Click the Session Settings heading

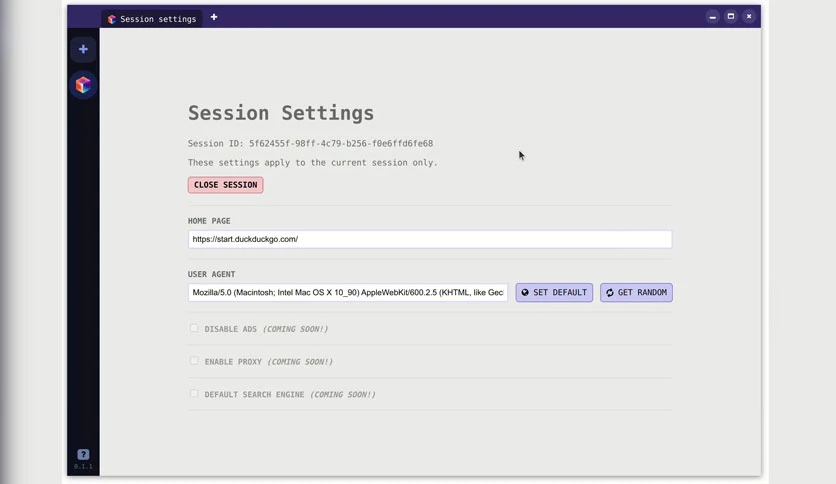tap(281, 113)
